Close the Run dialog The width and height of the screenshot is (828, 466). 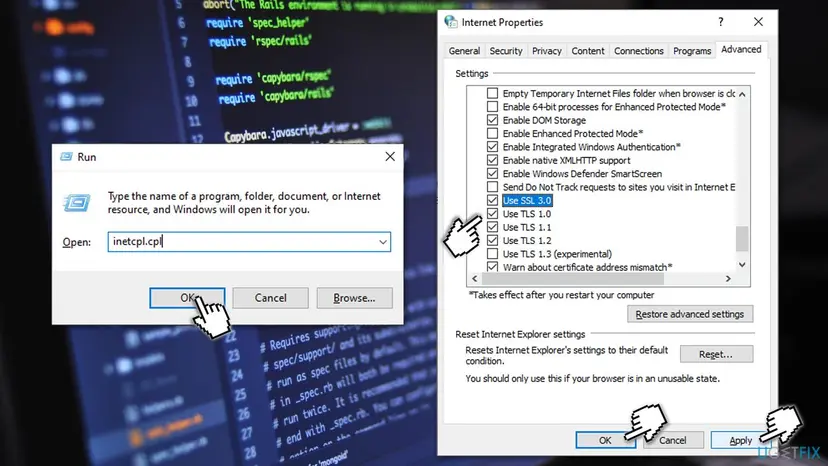390,156
